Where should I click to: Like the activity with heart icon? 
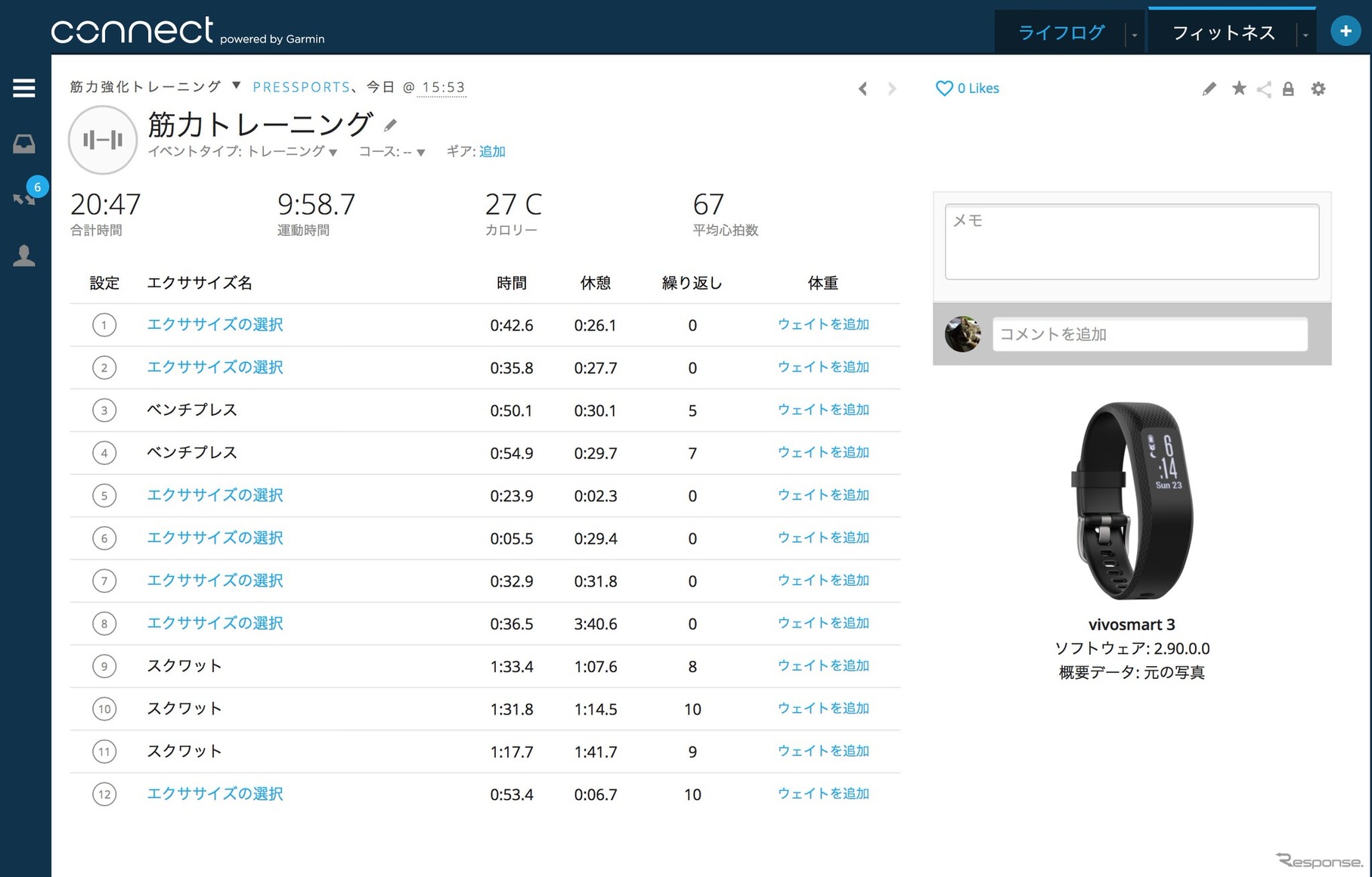click(944, 88)
